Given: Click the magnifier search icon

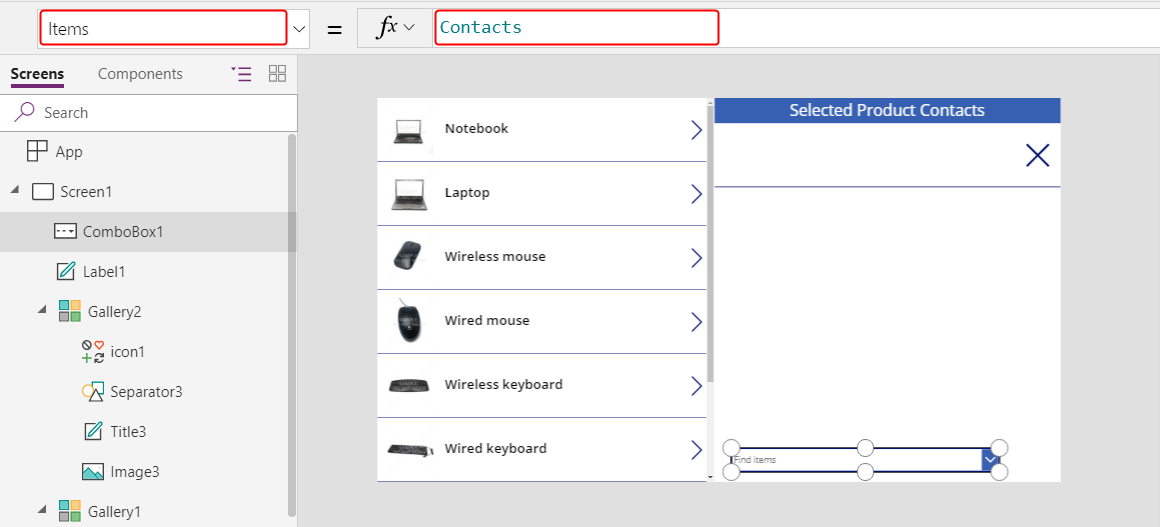Looking at the screenshot, I should pyautogui.click(x=24, y=112).
